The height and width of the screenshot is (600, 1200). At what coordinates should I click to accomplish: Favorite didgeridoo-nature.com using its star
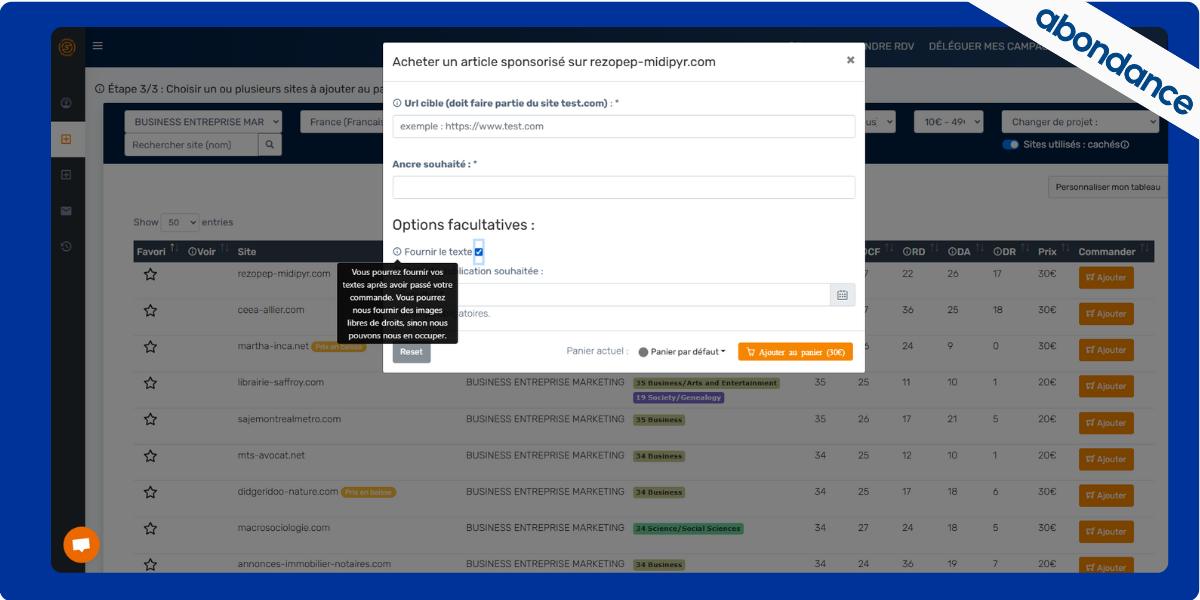[150, 492]
